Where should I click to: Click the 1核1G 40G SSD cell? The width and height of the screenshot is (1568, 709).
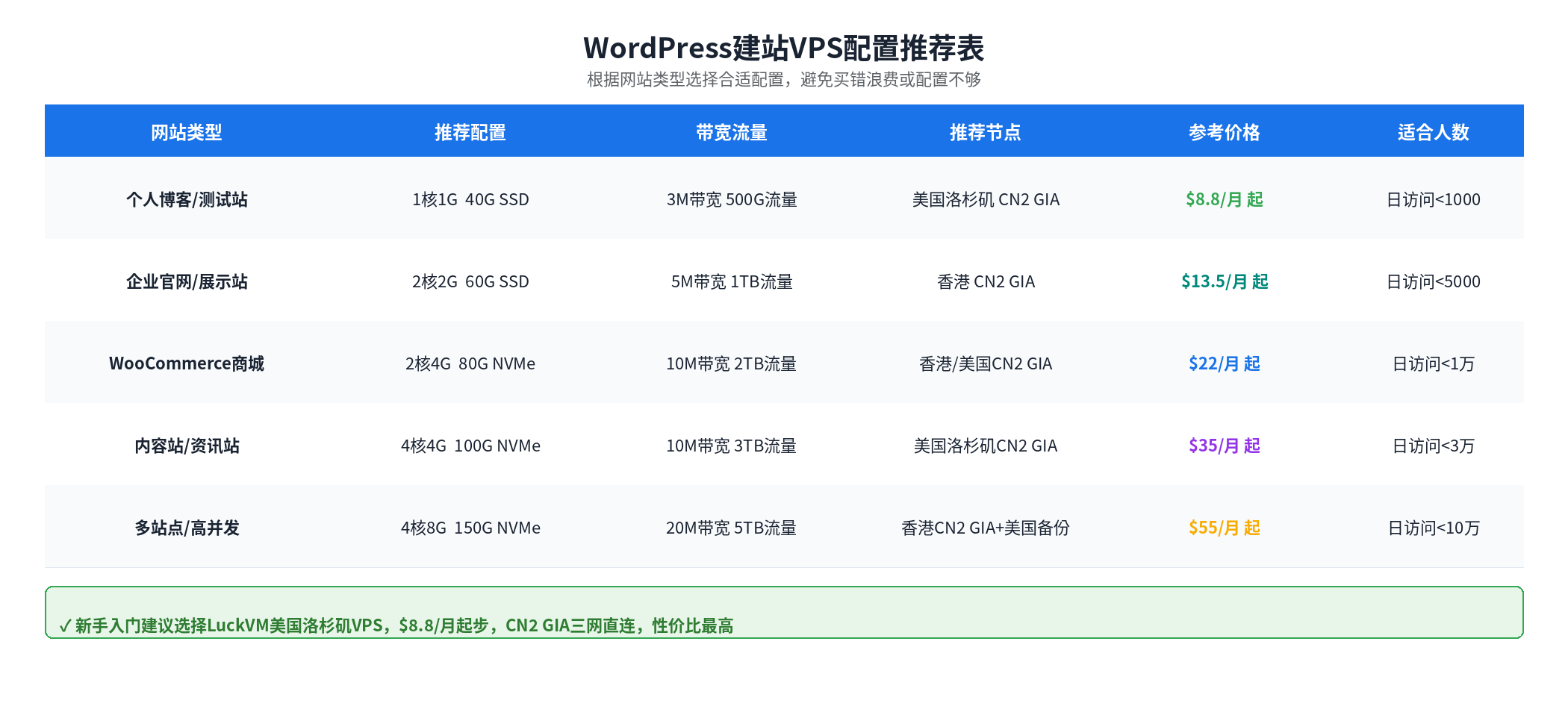pos(470,199)
